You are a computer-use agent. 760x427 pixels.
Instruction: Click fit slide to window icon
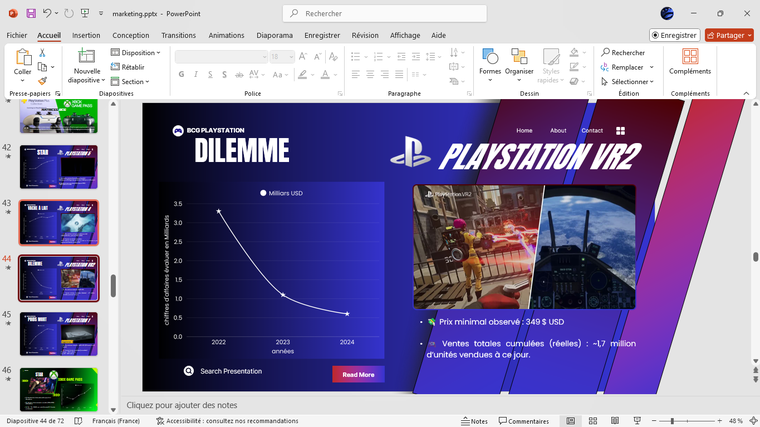click(x=751, y=421)
